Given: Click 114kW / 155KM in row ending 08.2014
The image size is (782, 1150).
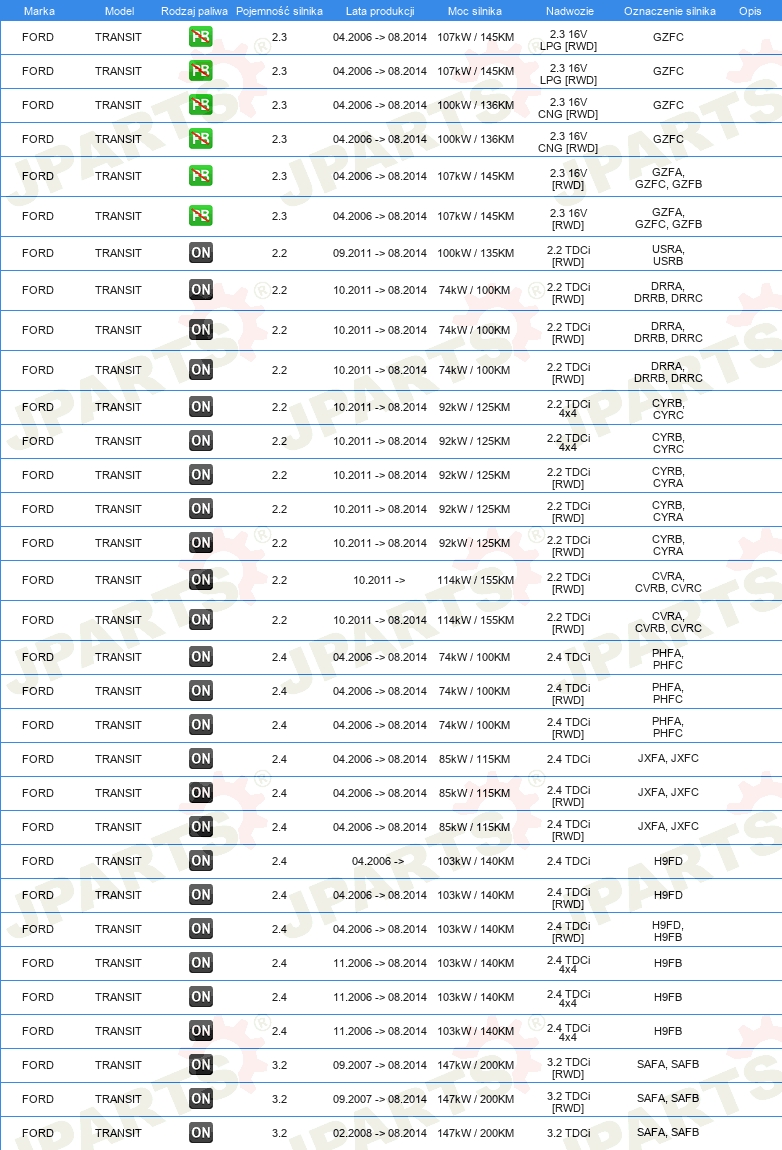Looking at the screenshot, I should (x=475, y=620).
